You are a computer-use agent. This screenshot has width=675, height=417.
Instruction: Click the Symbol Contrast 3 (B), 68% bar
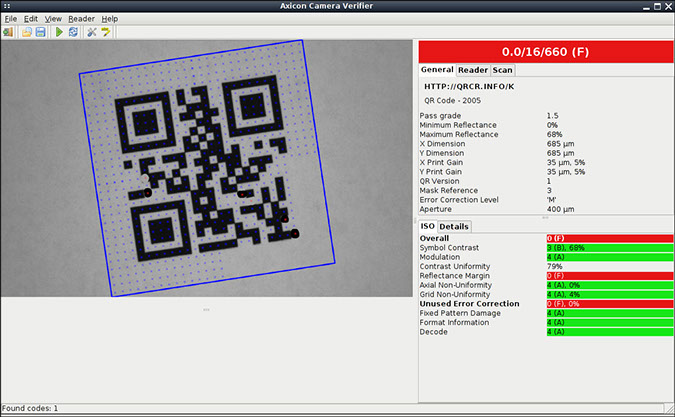pyautogui.click(x=610, y=248)
